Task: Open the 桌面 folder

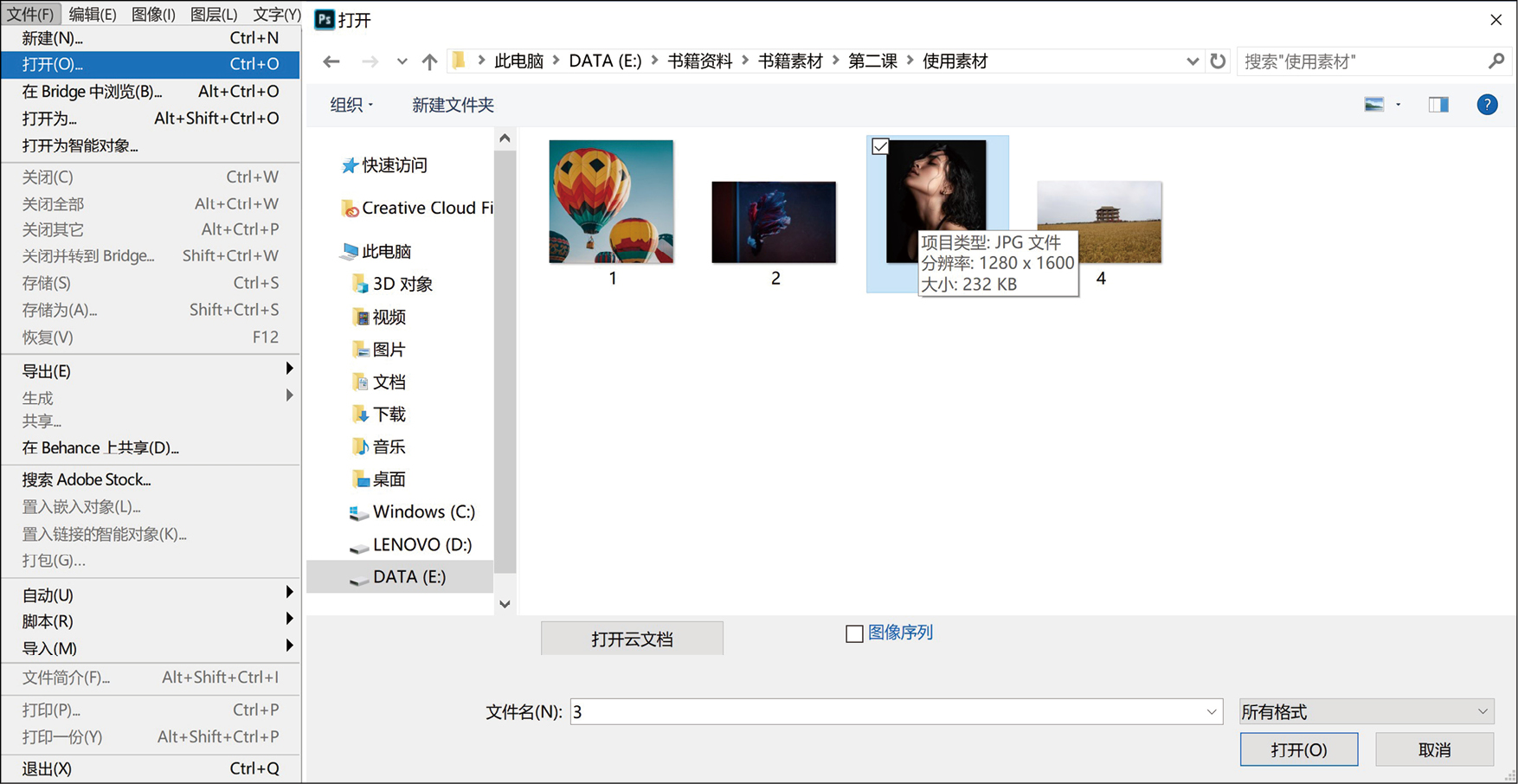Action: tap(379, 479)
